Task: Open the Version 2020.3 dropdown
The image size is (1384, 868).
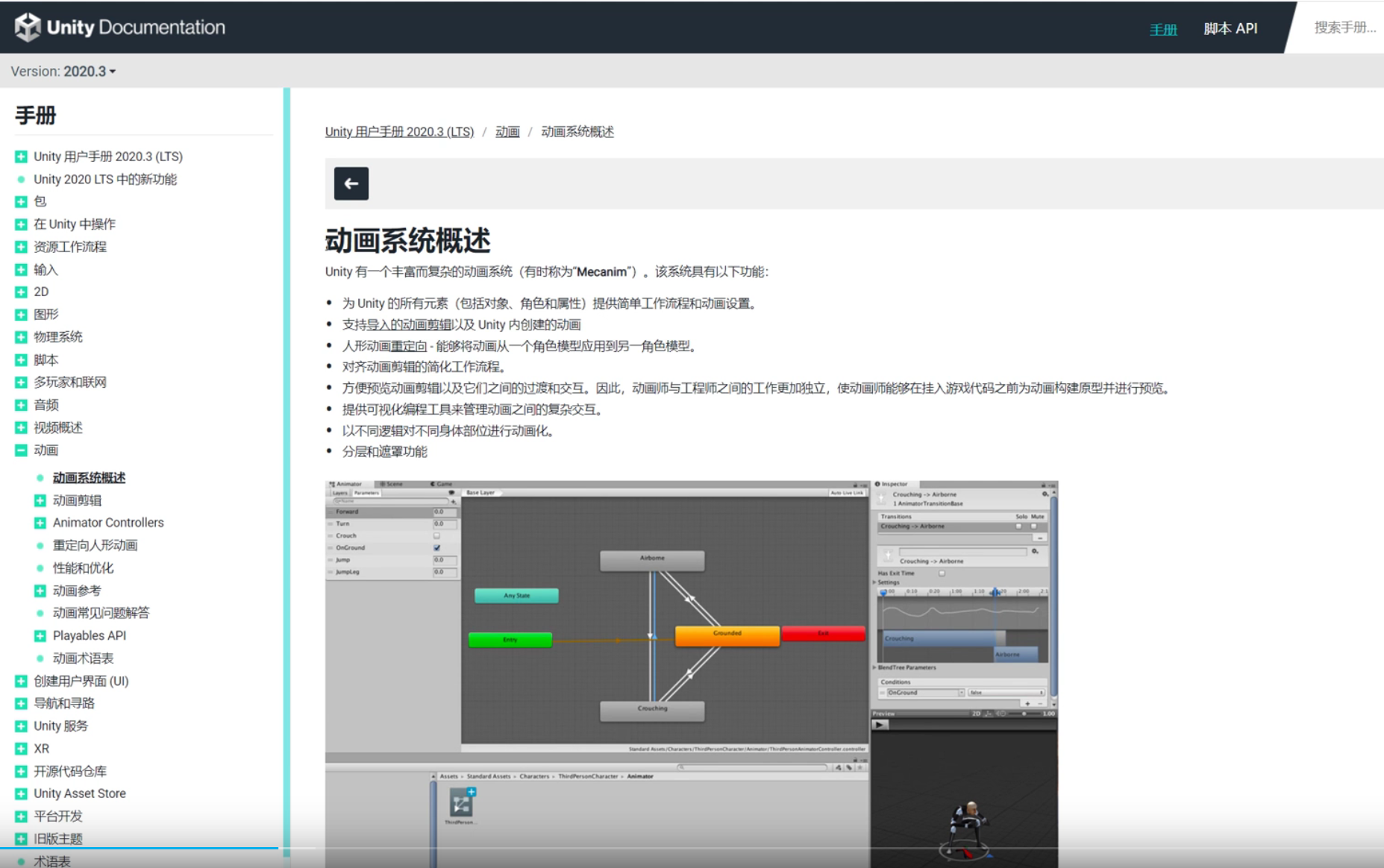Action: tap(63, 72)
